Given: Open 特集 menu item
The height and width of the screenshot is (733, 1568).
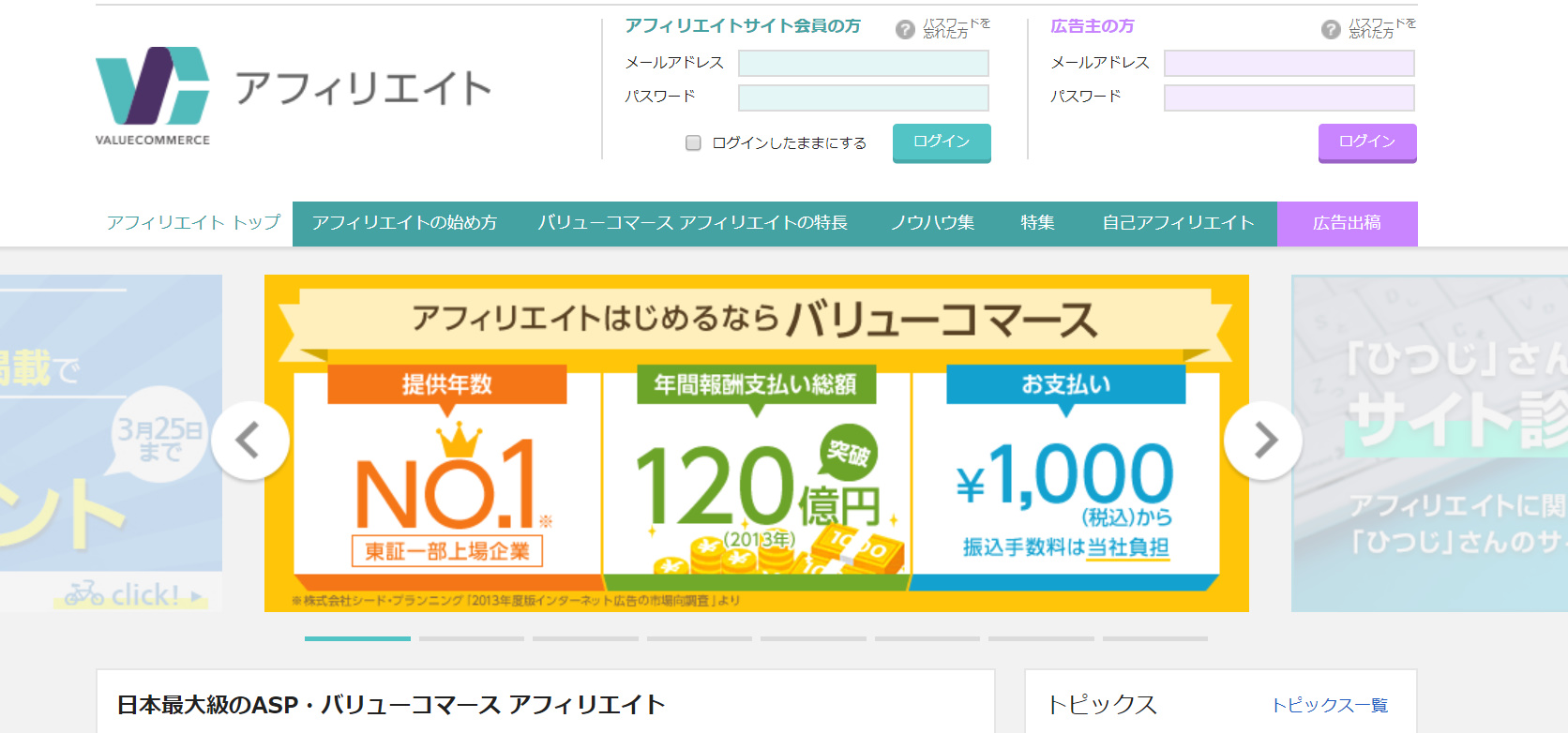Looking at the screenshot, I should tap(1038, 223).
